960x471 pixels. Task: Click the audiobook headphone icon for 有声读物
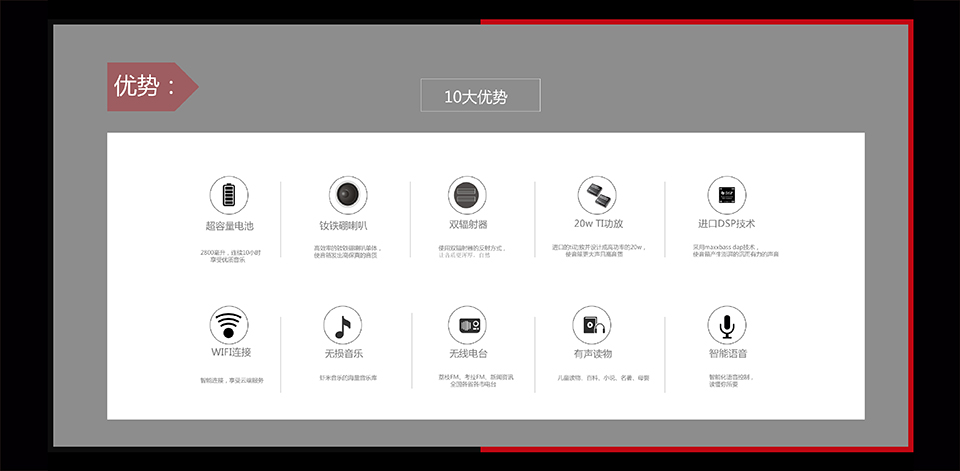[x=592, y=325]
